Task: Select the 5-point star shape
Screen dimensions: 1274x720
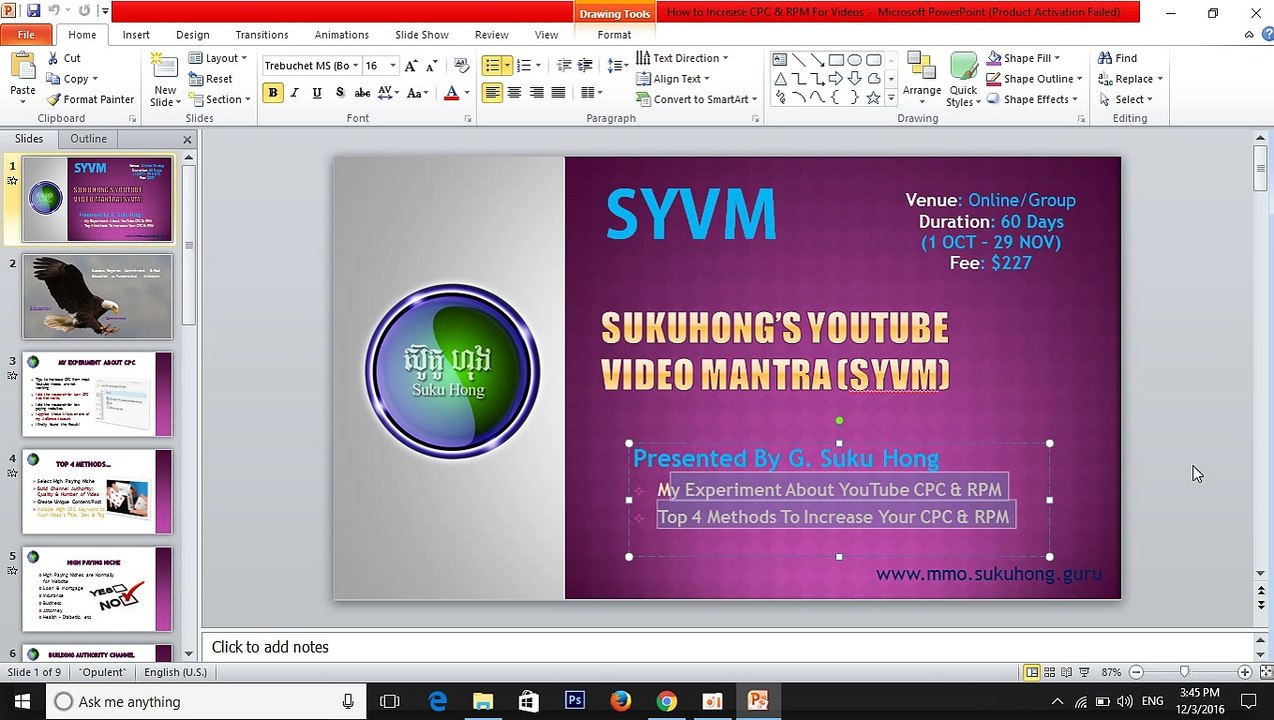Action: (x=873, y=98)
